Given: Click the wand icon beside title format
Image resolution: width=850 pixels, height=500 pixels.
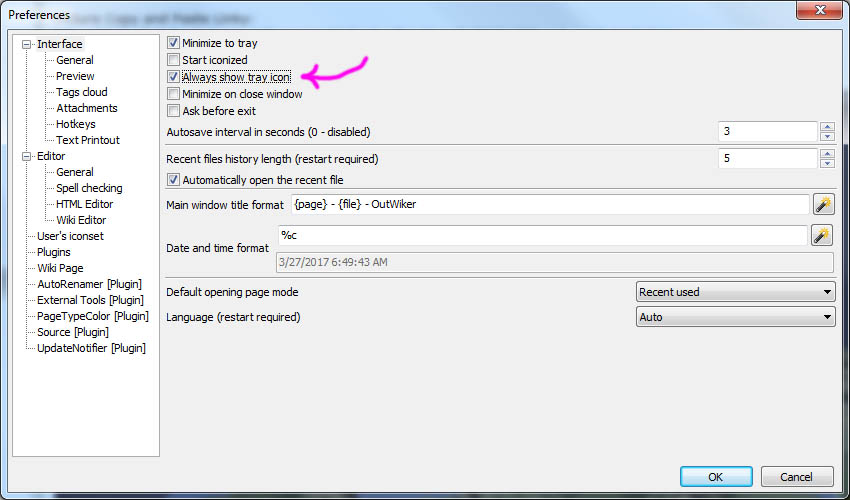Looking at the screenshot, I should click(x=823, y=204).
